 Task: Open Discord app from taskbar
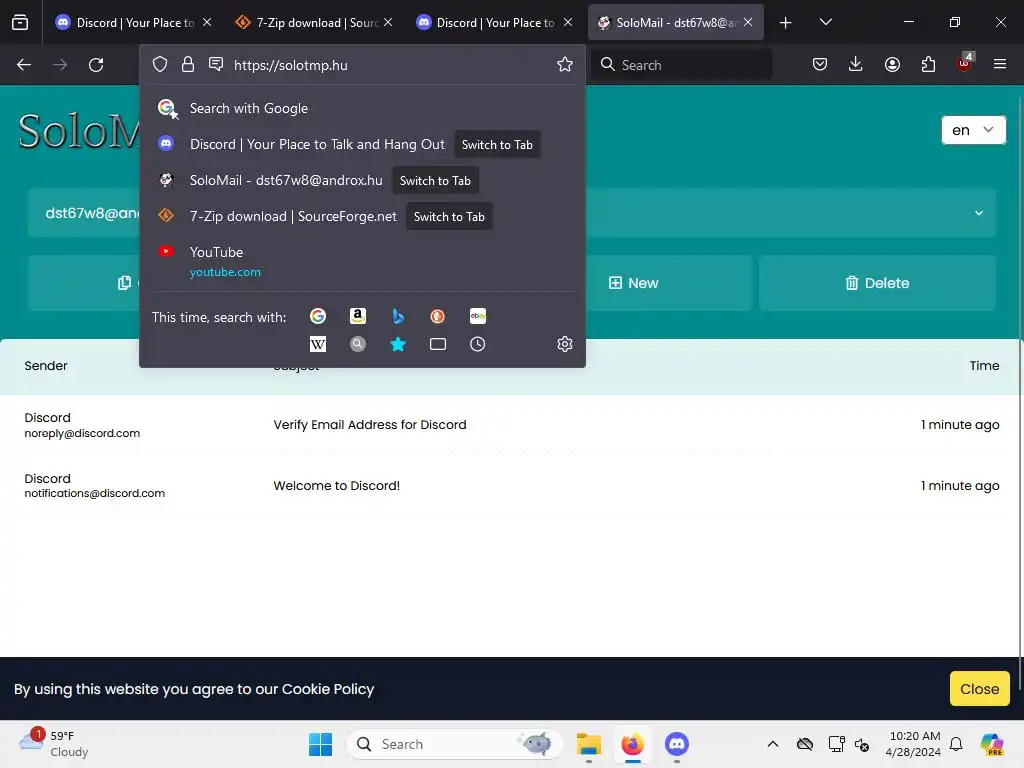[677, 744]
